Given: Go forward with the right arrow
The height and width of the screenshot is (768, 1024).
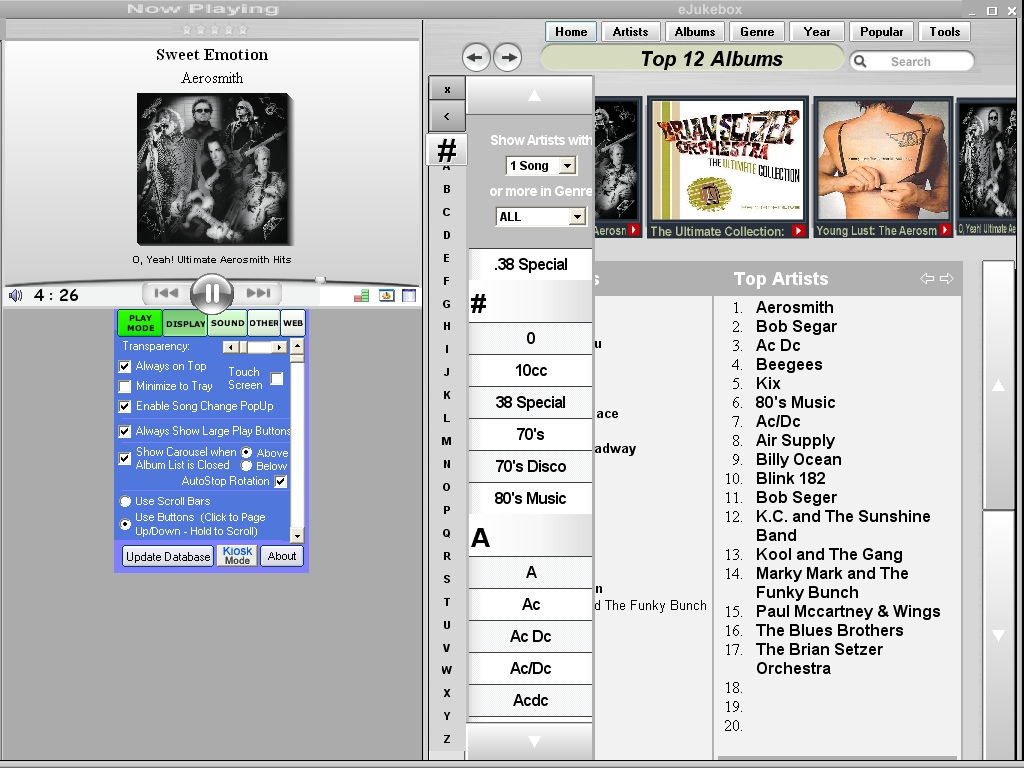Looking at the screenshot, I should [507, 57].
